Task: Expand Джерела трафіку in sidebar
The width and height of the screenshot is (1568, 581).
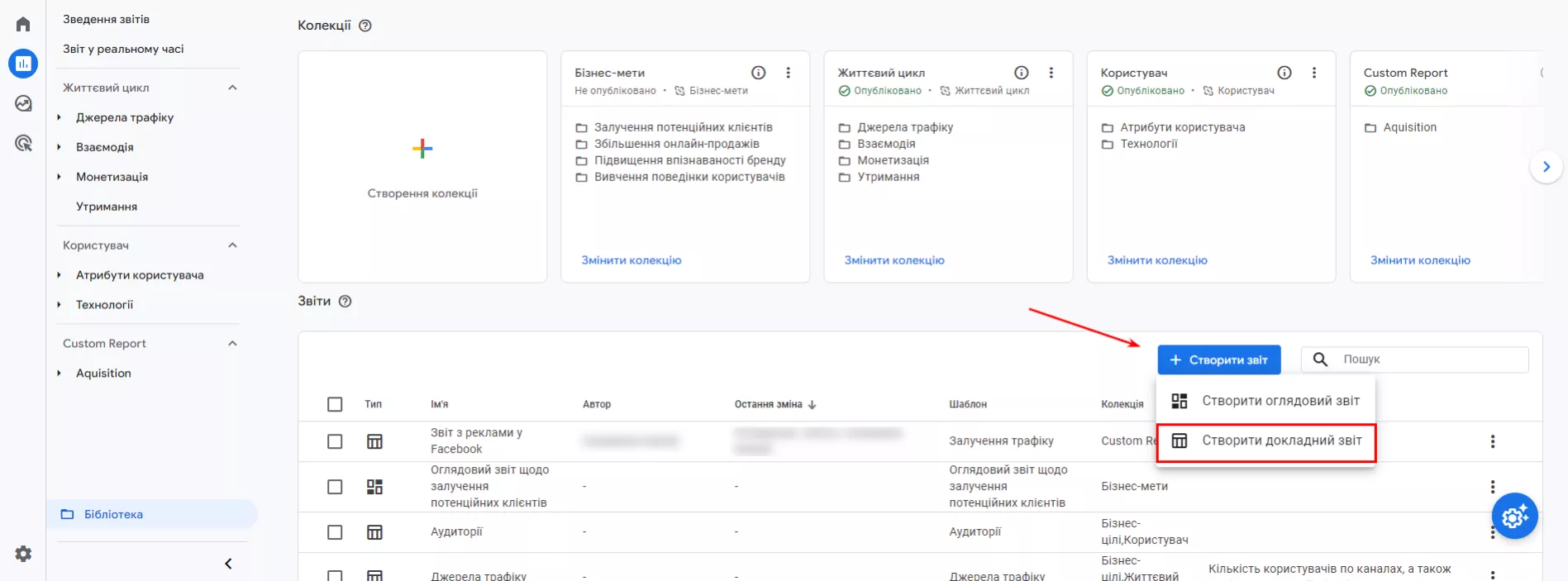Action: coord(59,117)
